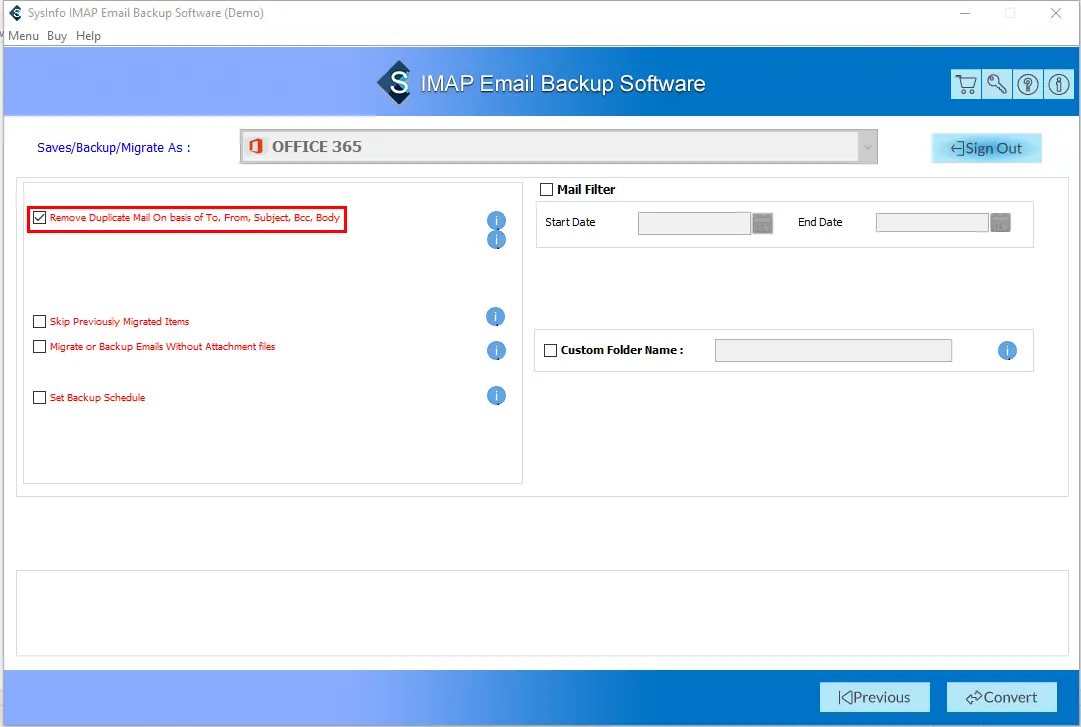Image resolution: width=1081 pixels, height=727 pixels.
Task: Open End Date calendar picker icon
Action: coord(1000,223)
